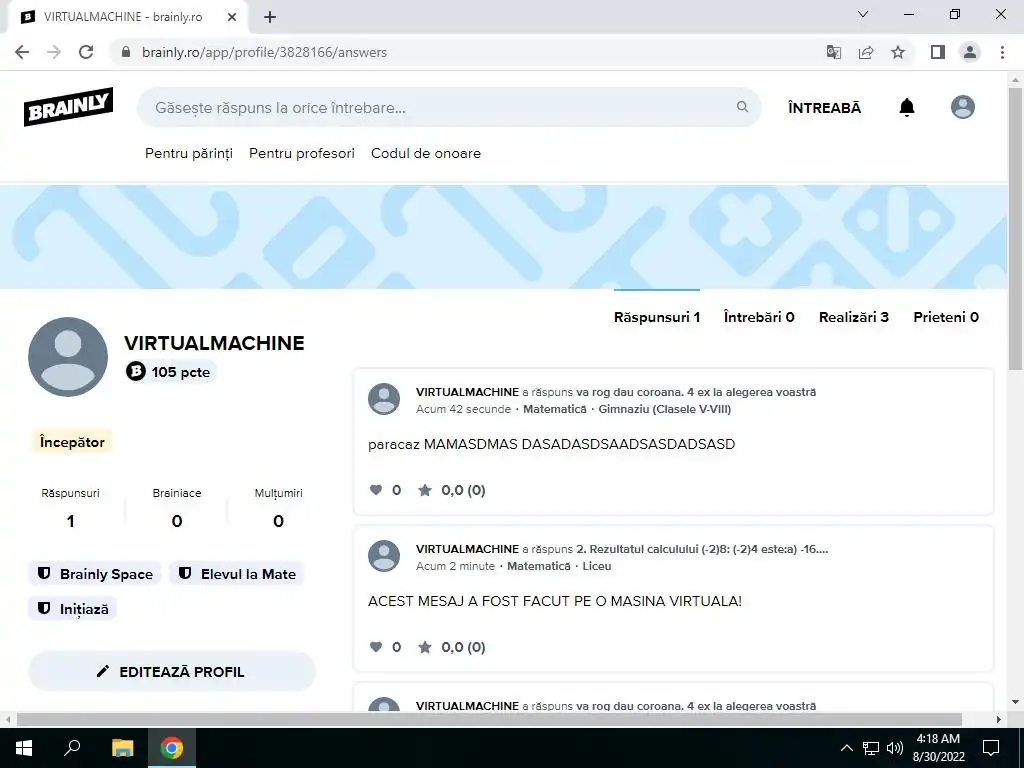Image resolution: width=1024 pixels, height=768 pixels.
Task: Click the '105 pcte' points text
Action: pyautogui.click(x=181, y=372)
